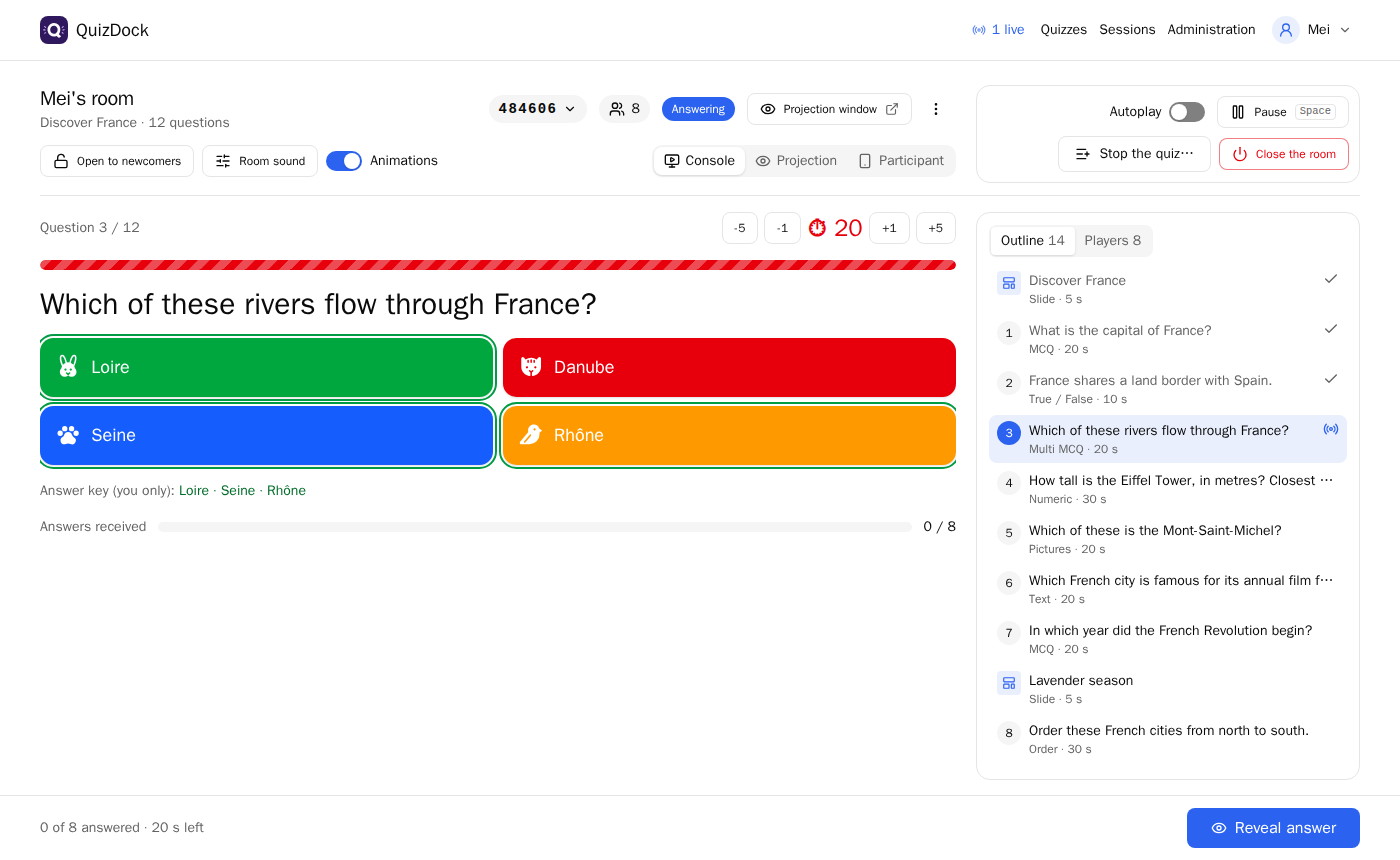Switch to the Projection view
This screenshot has width=1400, height=860.
point(796,161)
